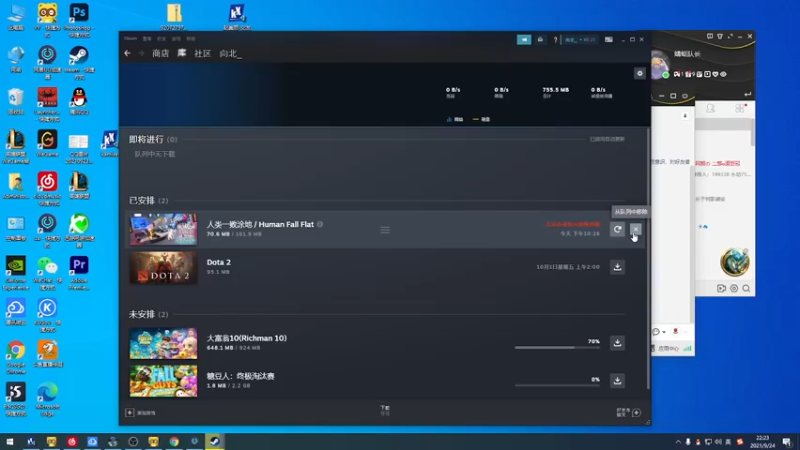Click the video icon in the QQ bottom bar

point(721,289)
